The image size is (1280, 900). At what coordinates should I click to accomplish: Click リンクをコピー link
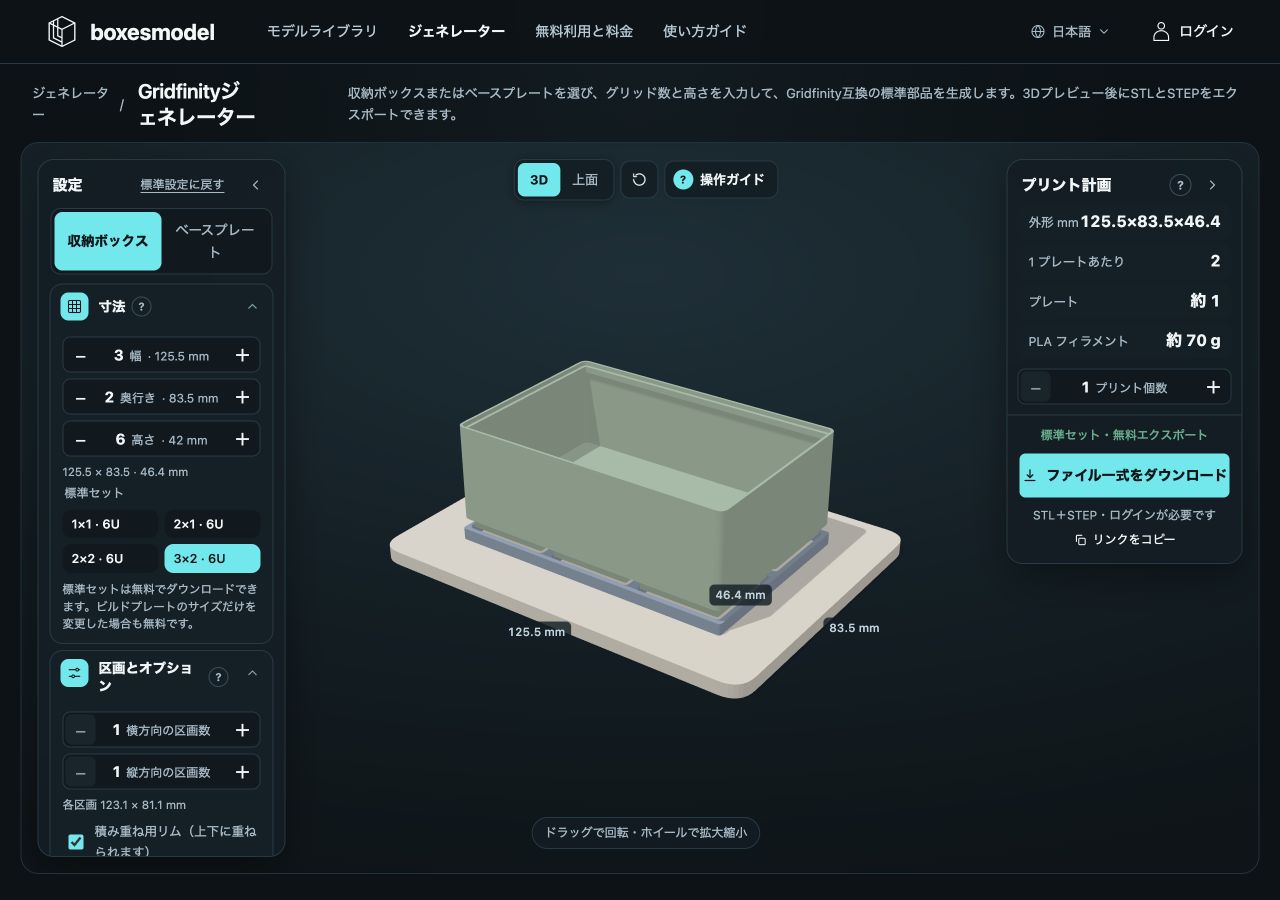[x=1124, y=540]
